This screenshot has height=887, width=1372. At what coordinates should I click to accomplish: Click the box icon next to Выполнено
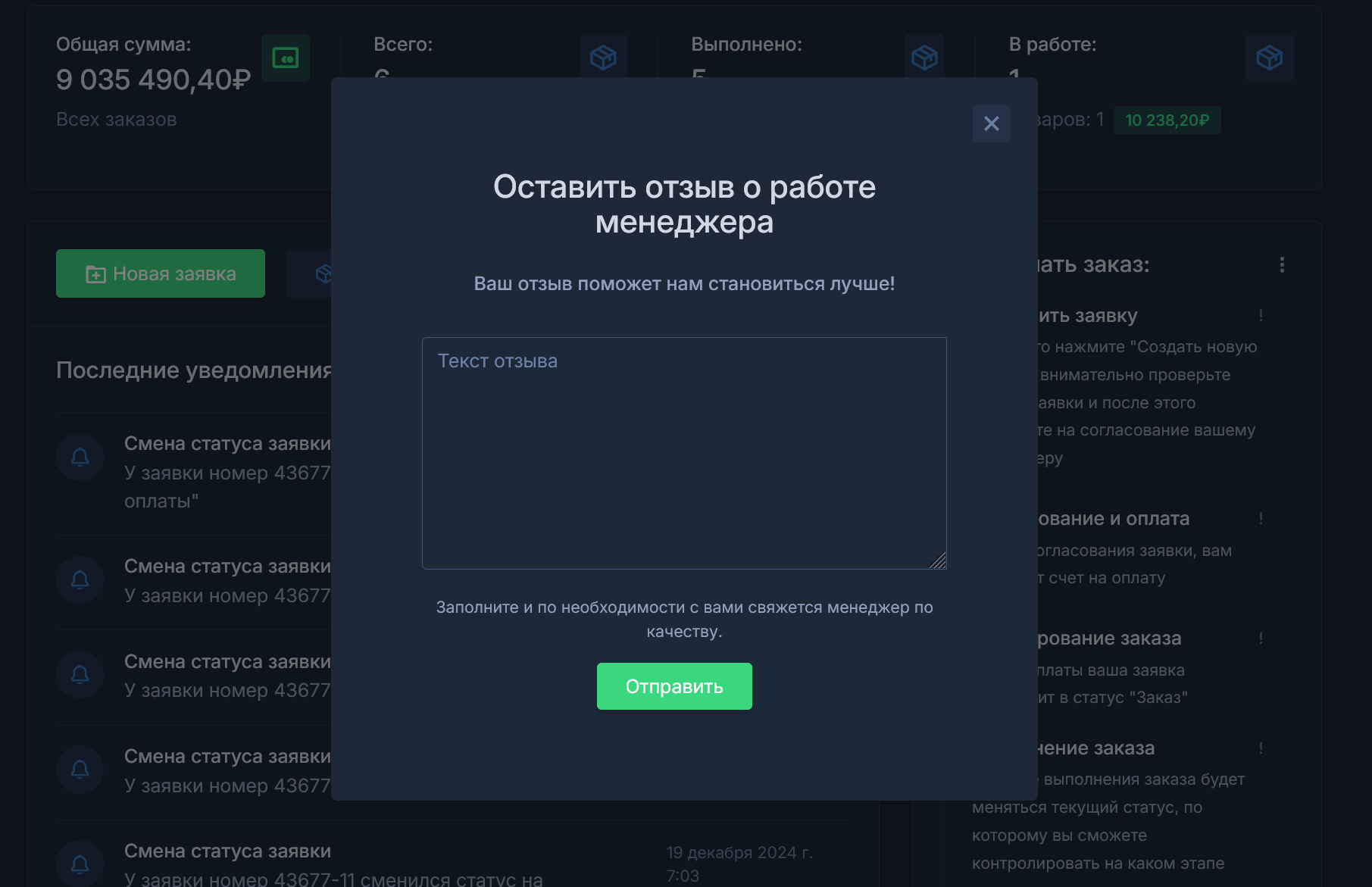coord(924,57)
